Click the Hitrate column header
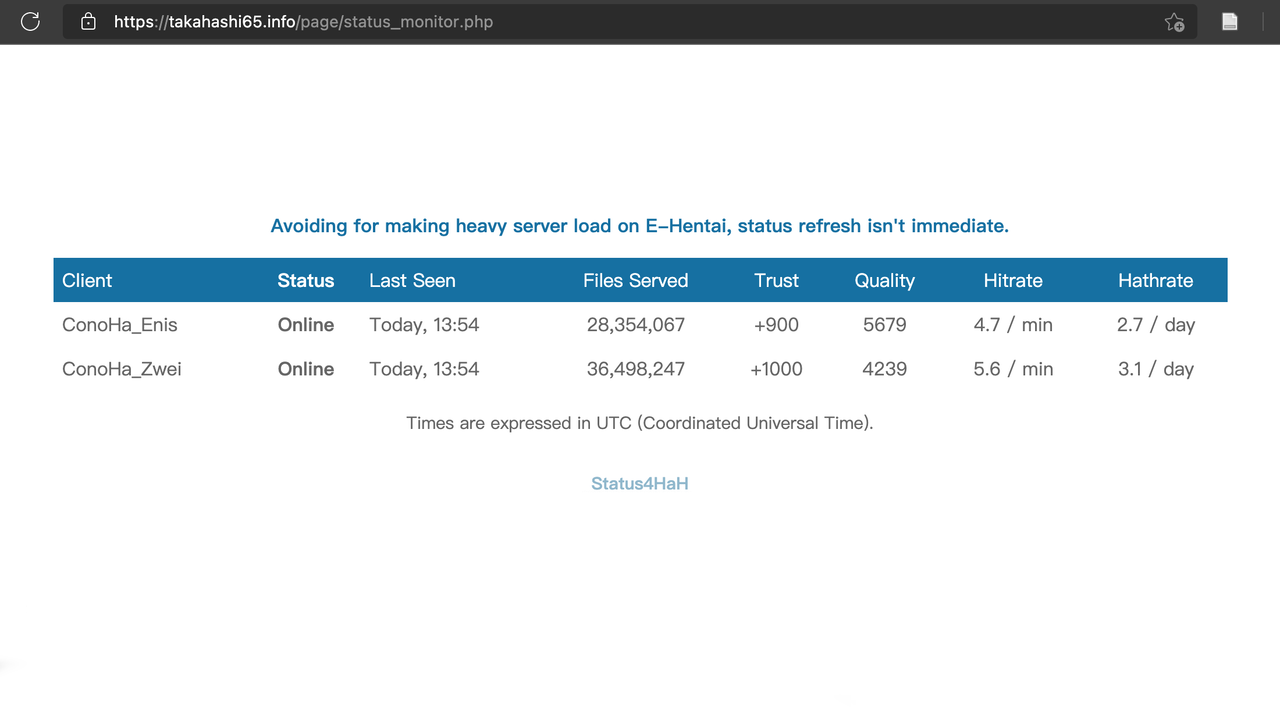Image resolution: width=1280 pixels, height=720 pixels. (x=1012, y=281)
